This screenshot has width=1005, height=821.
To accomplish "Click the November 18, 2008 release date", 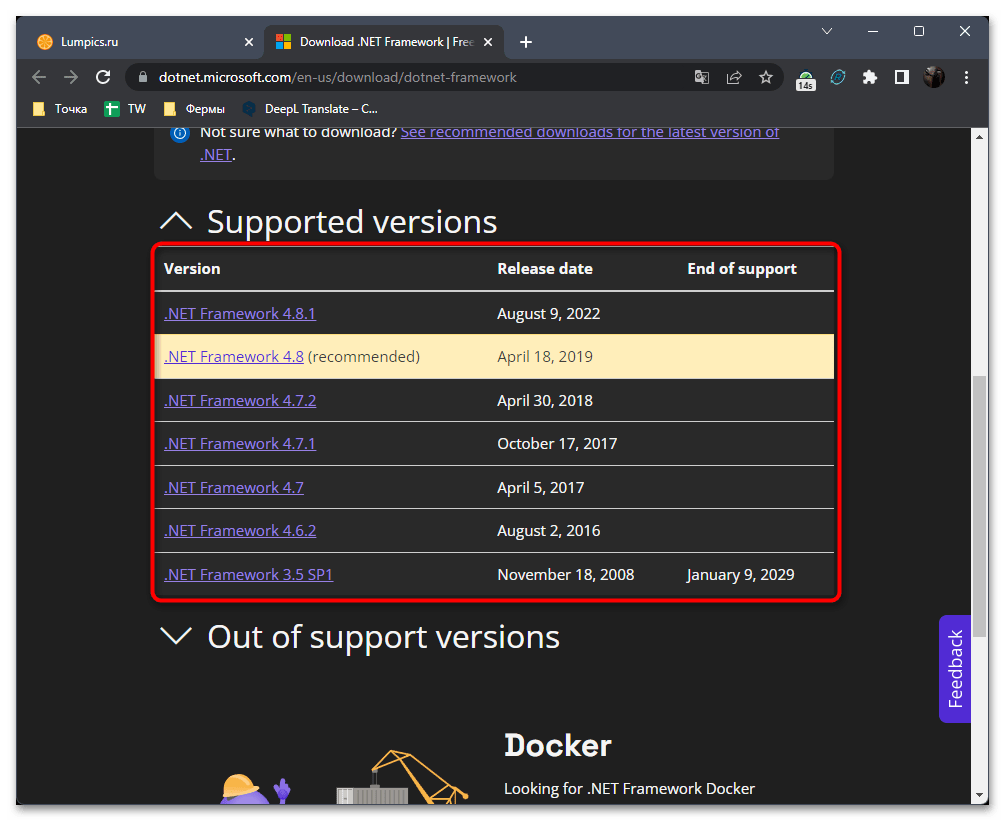I will click(565, 575).
